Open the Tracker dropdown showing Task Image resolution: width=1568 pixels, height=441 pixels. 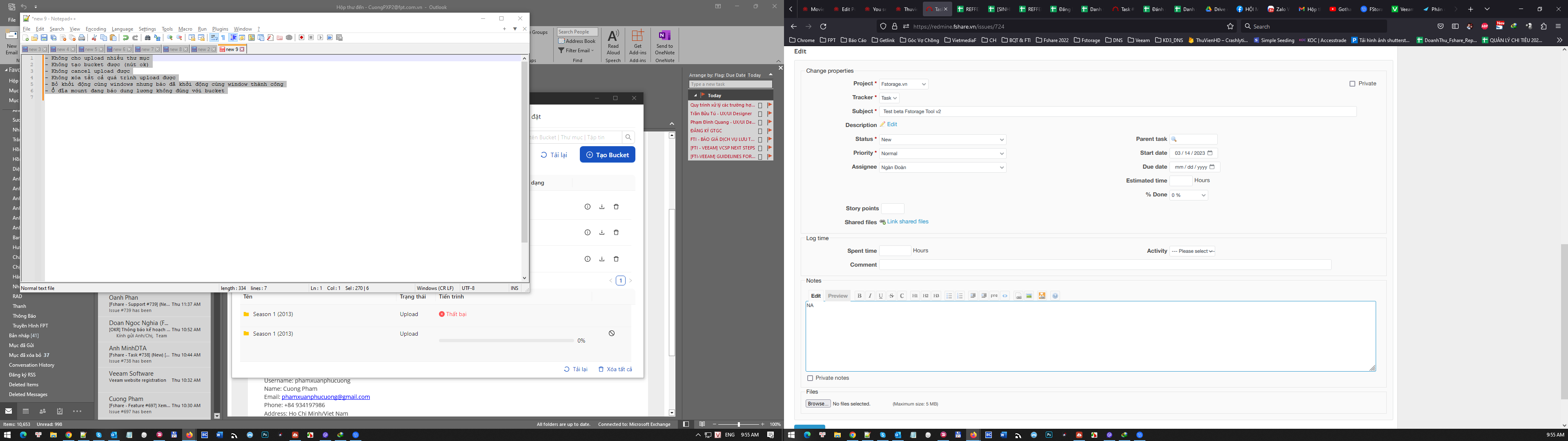click(x=889, y=98)
